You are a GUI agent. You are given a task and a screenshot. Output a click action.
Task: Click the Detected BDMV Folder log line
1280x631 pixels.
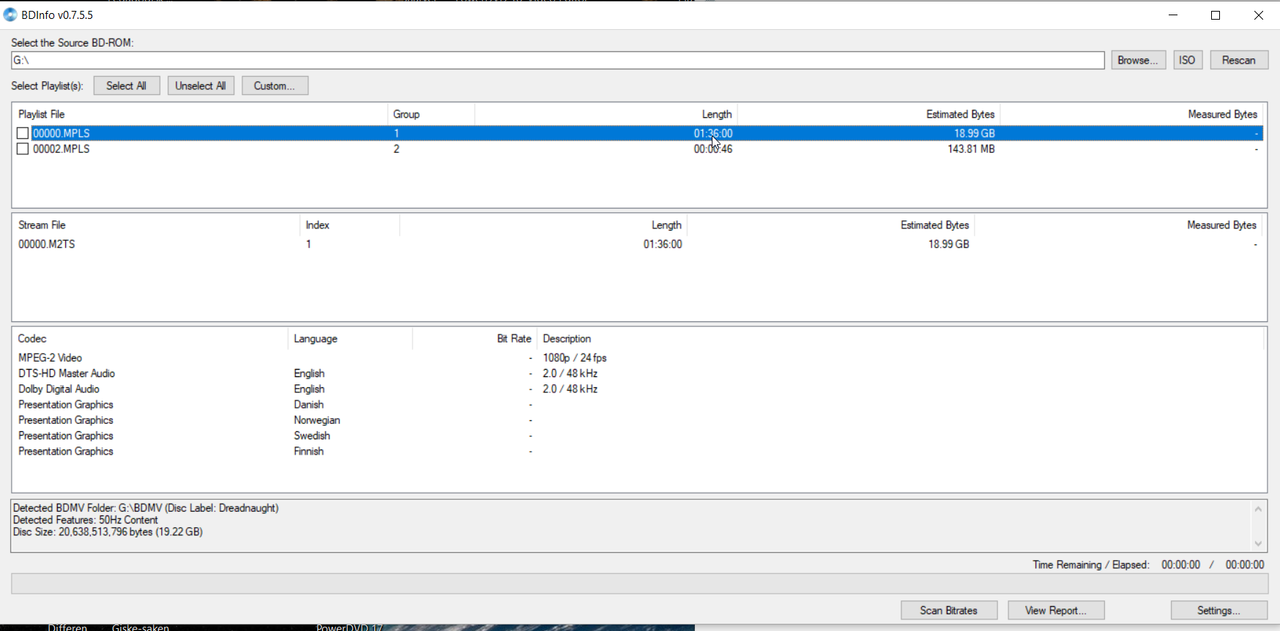[x=146, y=508]
